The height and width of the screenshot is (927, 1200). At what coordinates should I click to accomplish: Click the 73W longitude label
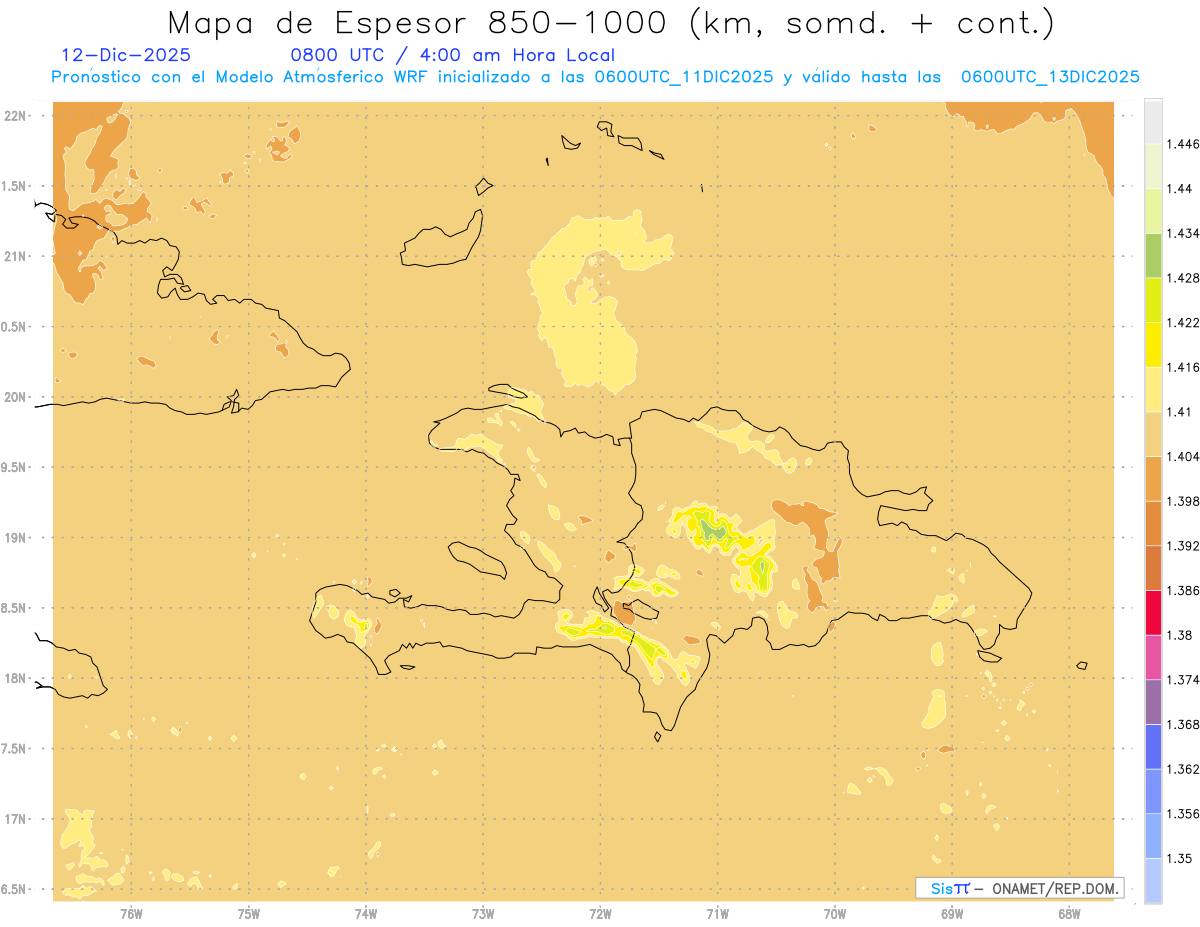tap(483, 914)
